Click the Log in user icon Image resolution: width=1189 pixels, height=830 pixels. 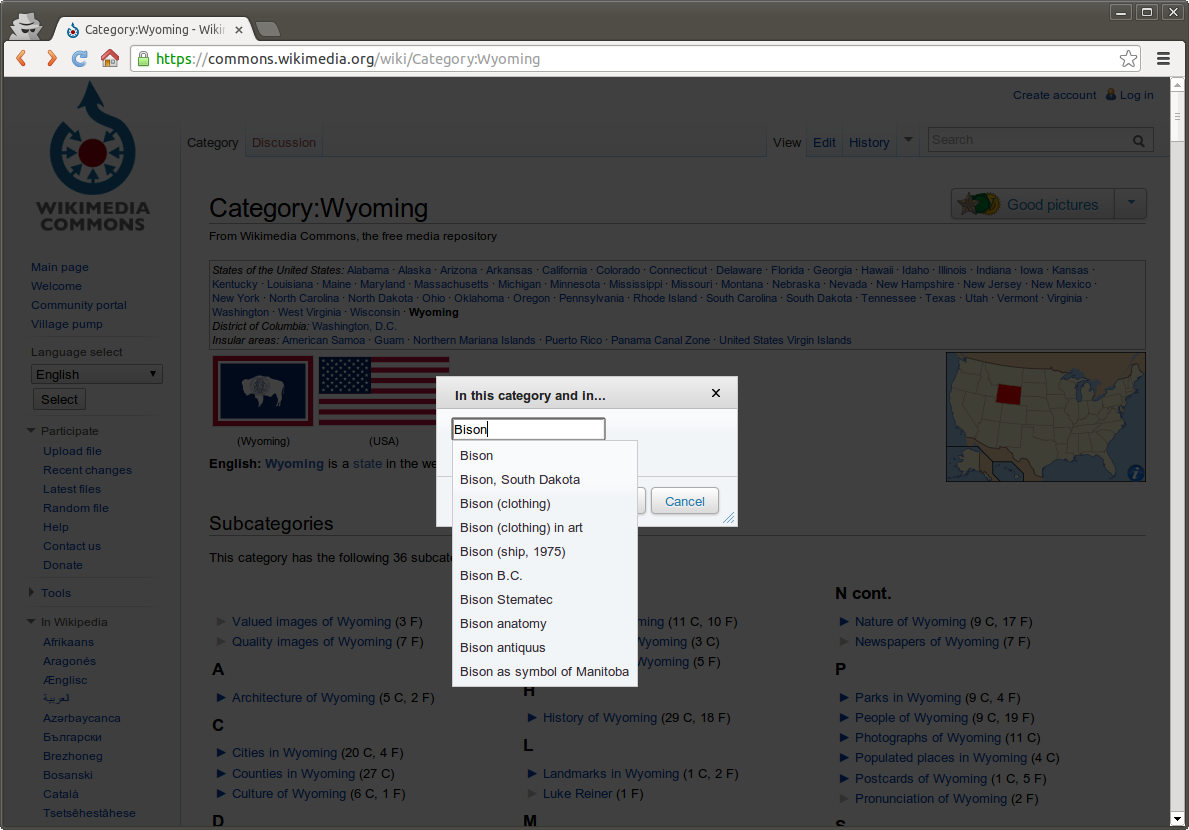[1111, 95]
